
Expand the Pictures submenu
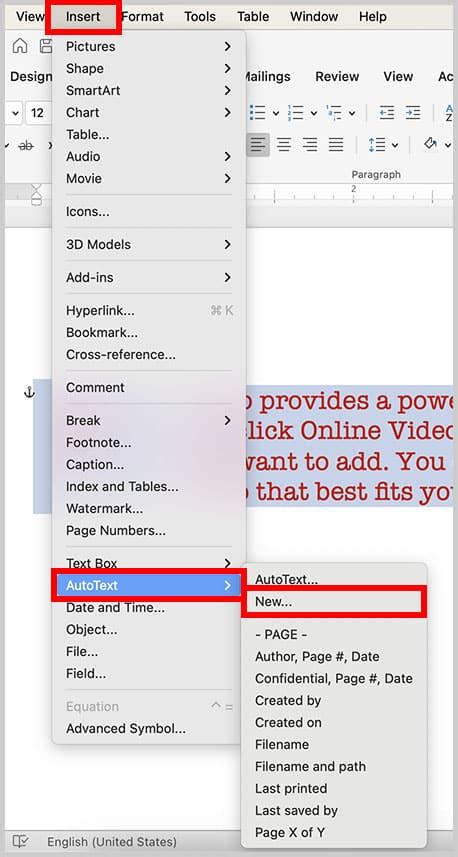coord(227,46)
